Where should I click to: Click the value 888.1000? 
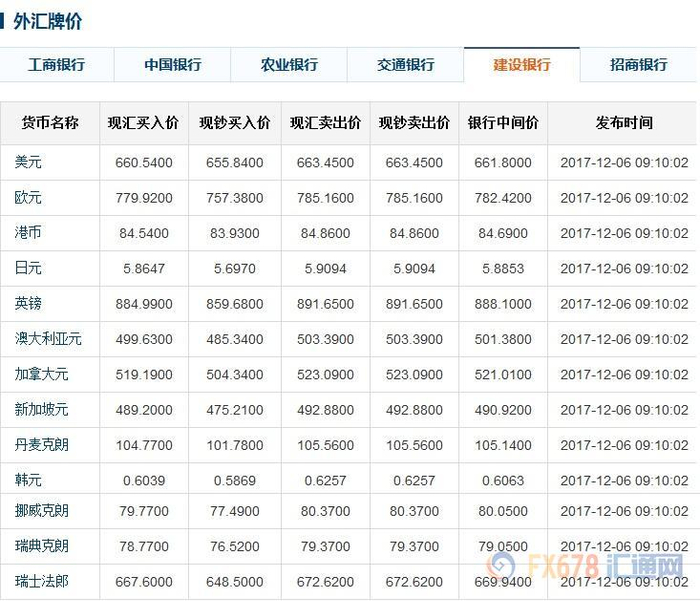point(503,304)
